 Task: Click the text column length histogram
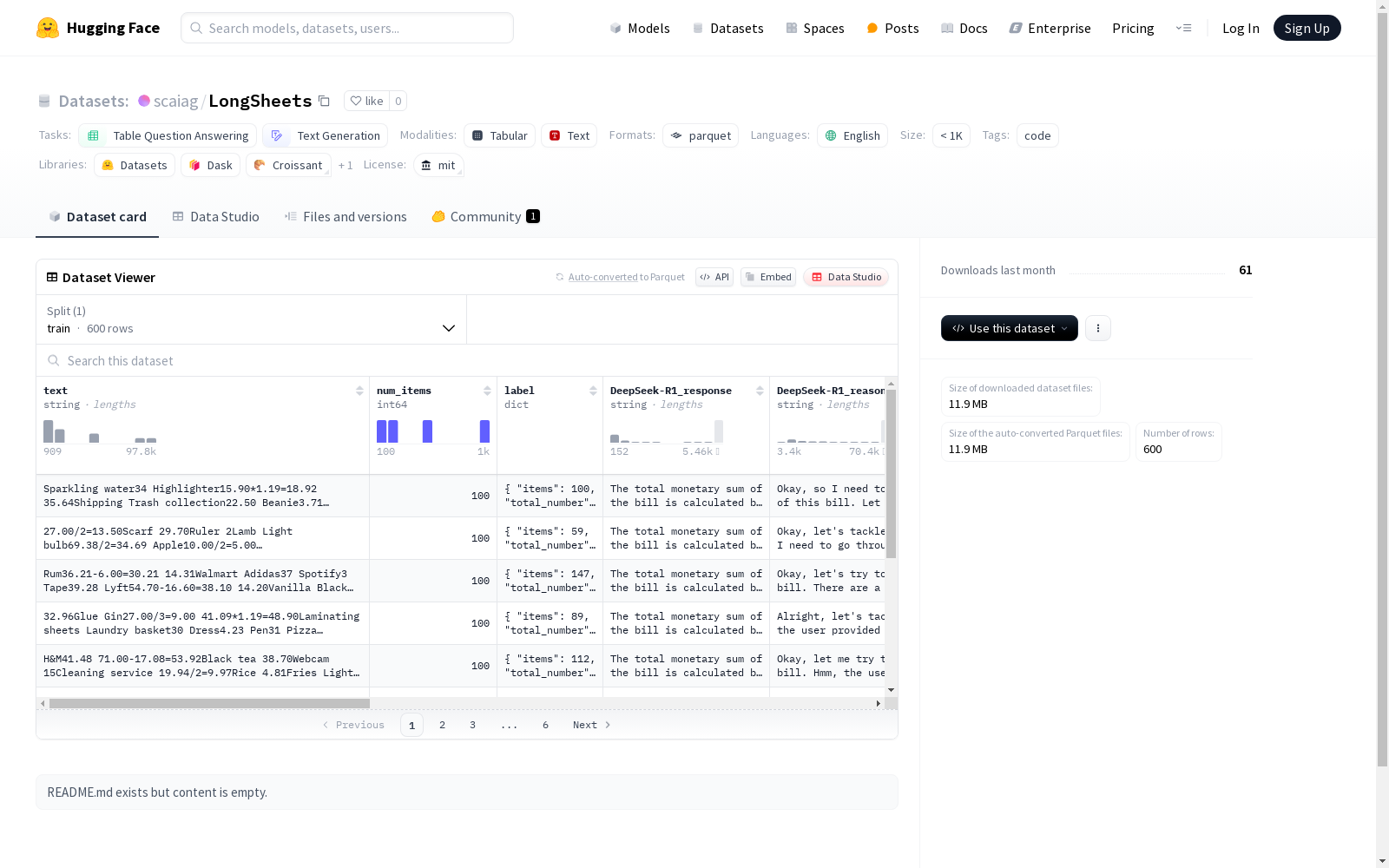(100, 431)
